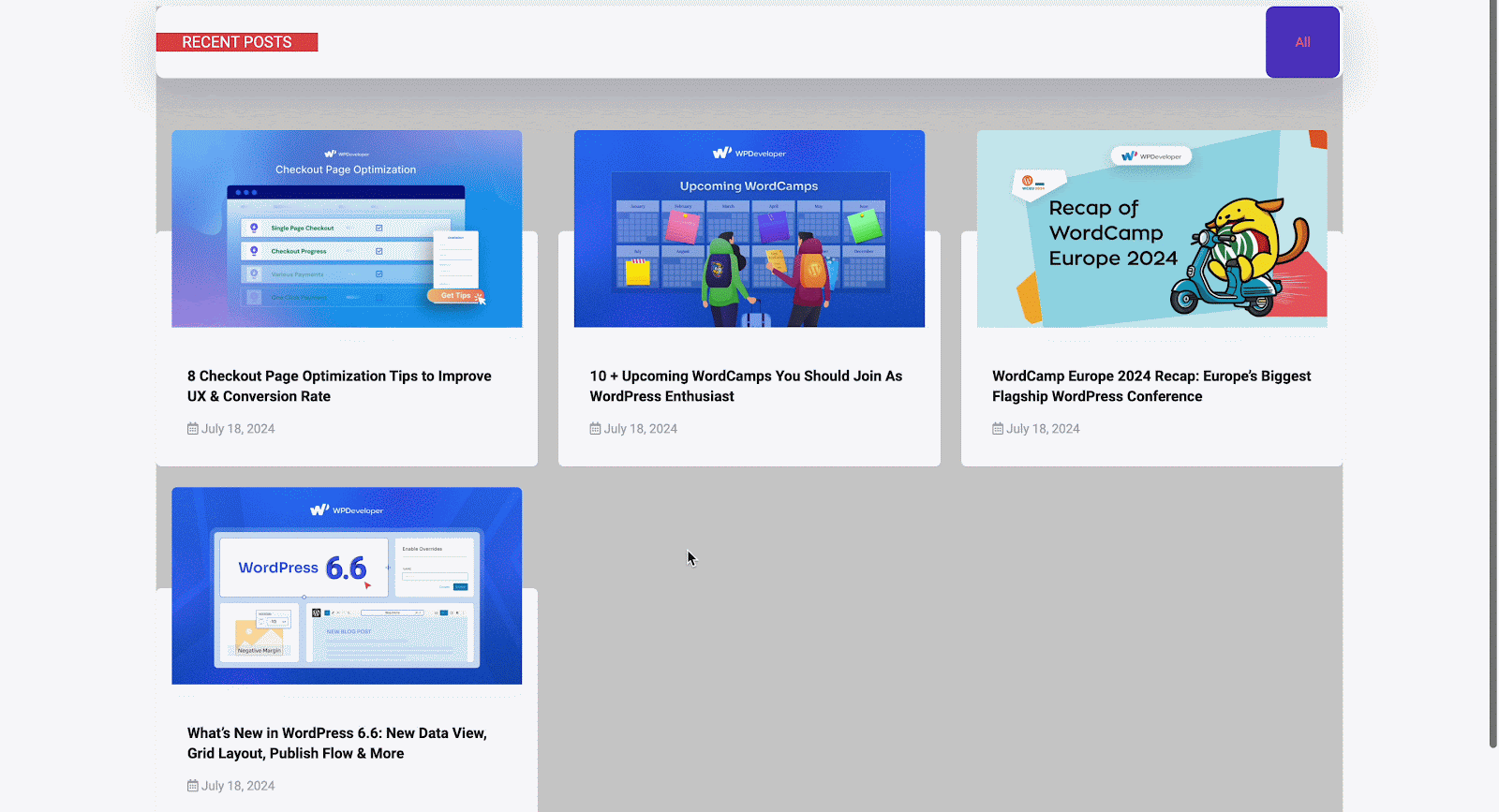Open the WordPress 6.6 post thumbnail
The height and width of the screenshot is (812, 1499).
[347, 585]
